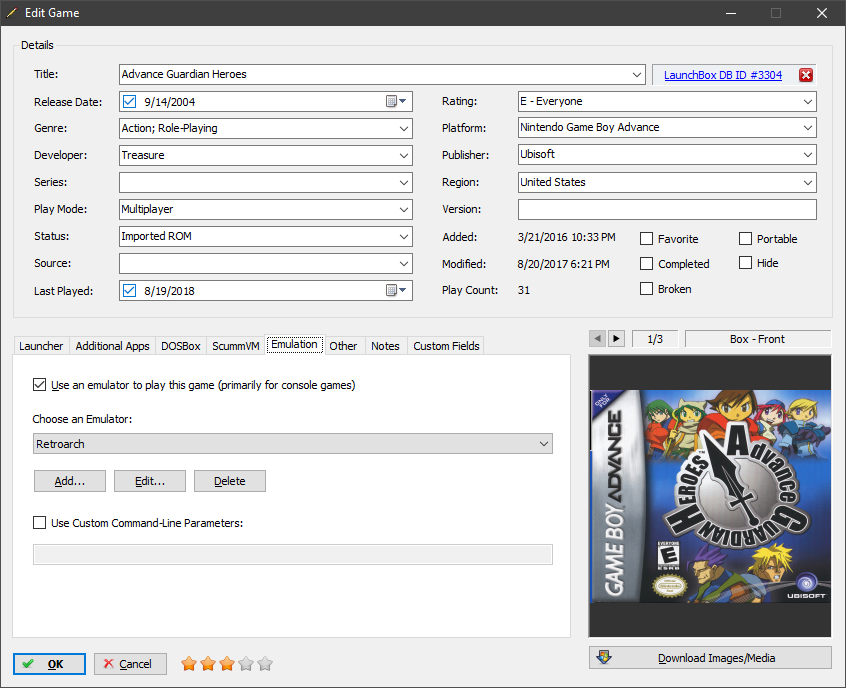Set rating to five stars

[265, 664]
